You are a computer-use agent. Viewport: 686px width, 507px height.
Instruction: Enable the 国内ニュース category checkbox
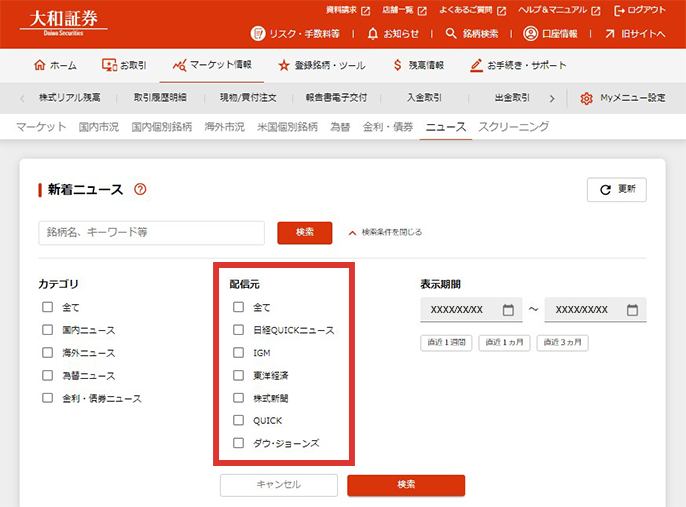coord(47,330)
